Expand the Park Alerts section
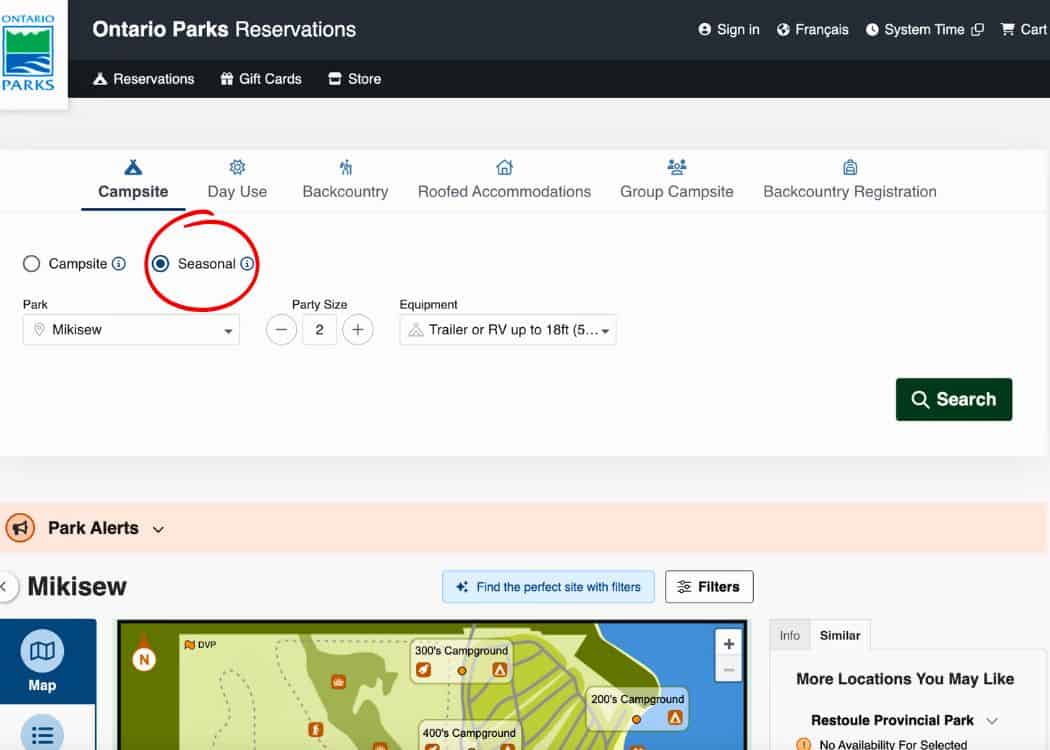 pos(159,529)
